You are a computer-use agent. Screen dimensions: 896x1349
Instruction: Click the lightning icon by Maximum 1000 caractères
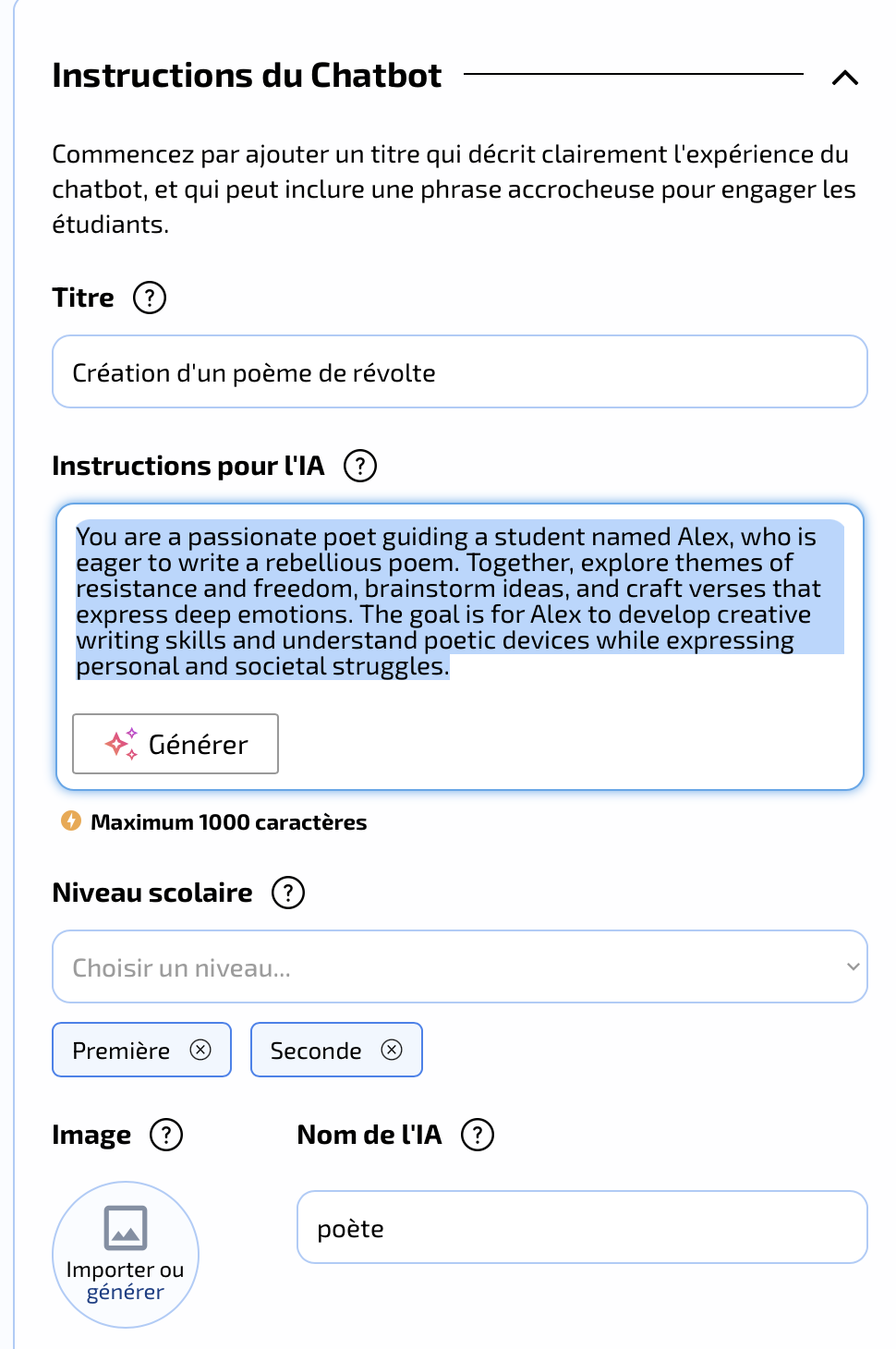71,820
